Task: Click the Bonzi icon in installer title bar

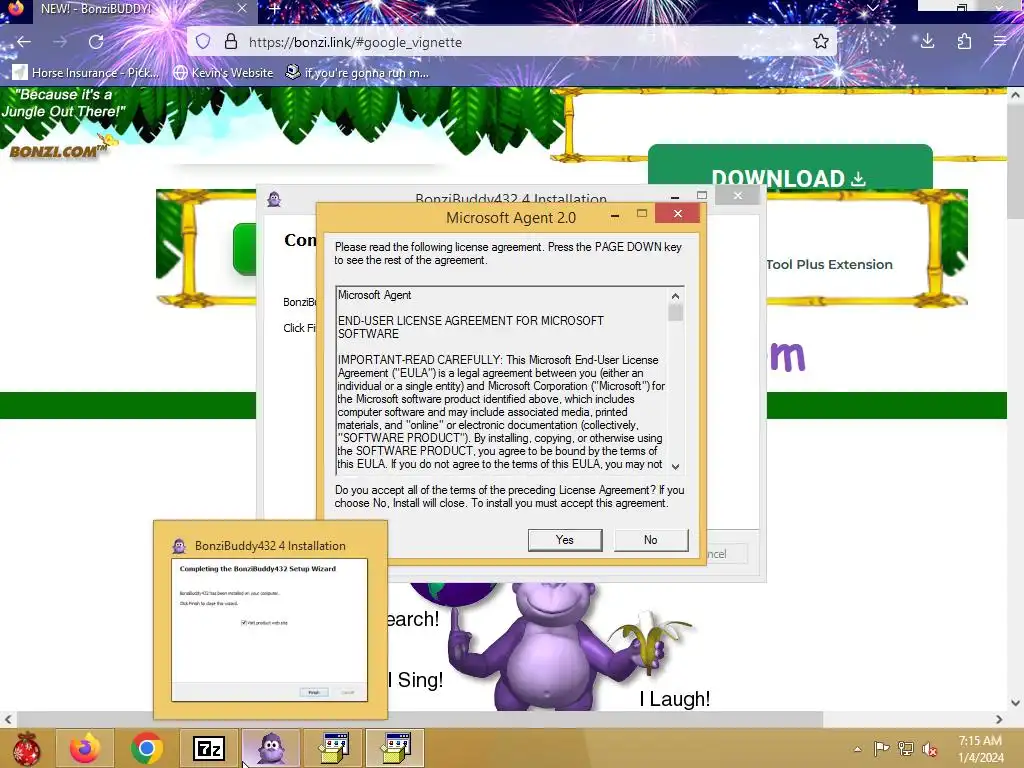Action: pos(274,199)
